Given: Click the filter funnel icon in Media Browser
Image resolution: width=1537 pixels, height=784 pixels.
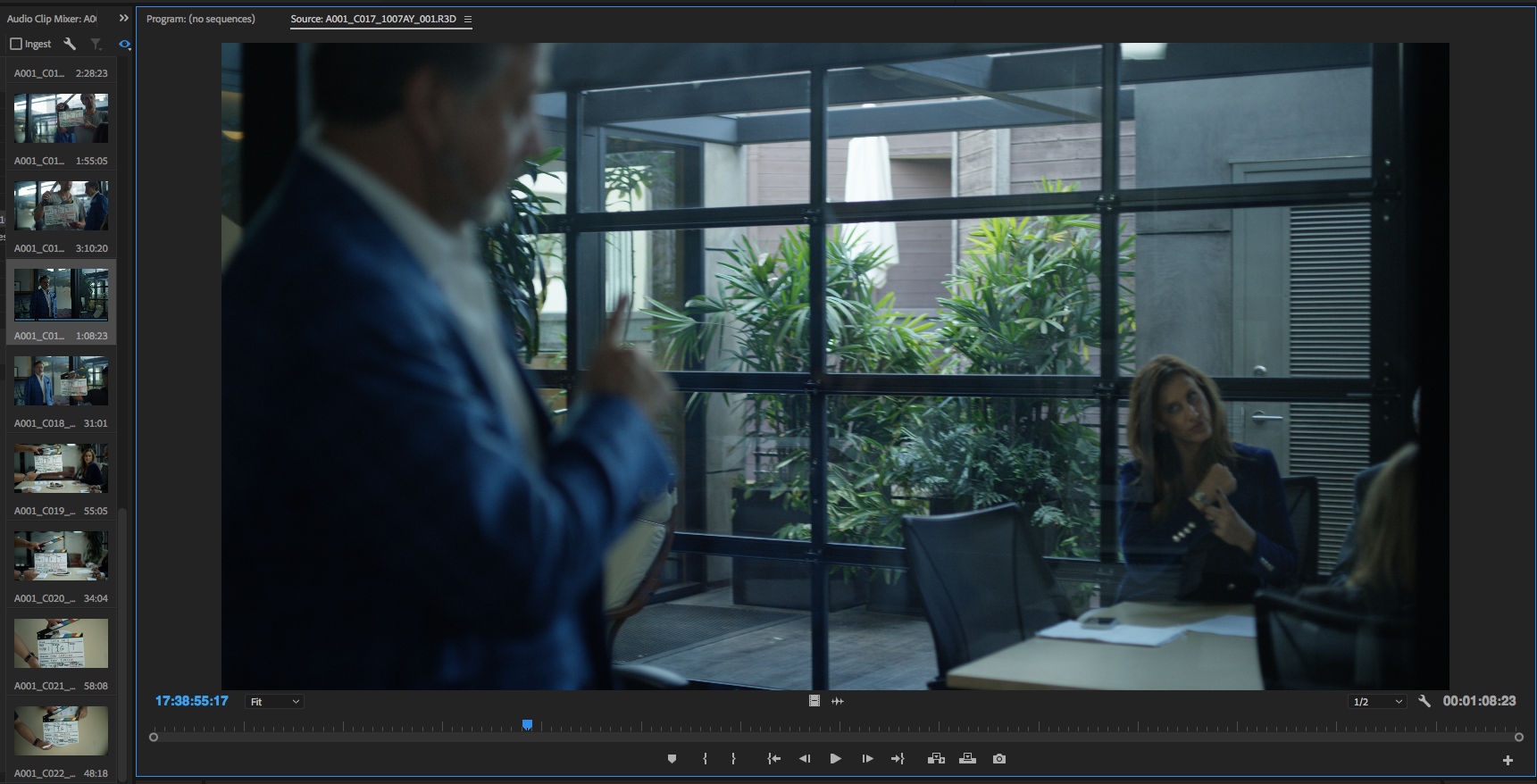Looking at the screenshot, I should (x=96, y=44).
